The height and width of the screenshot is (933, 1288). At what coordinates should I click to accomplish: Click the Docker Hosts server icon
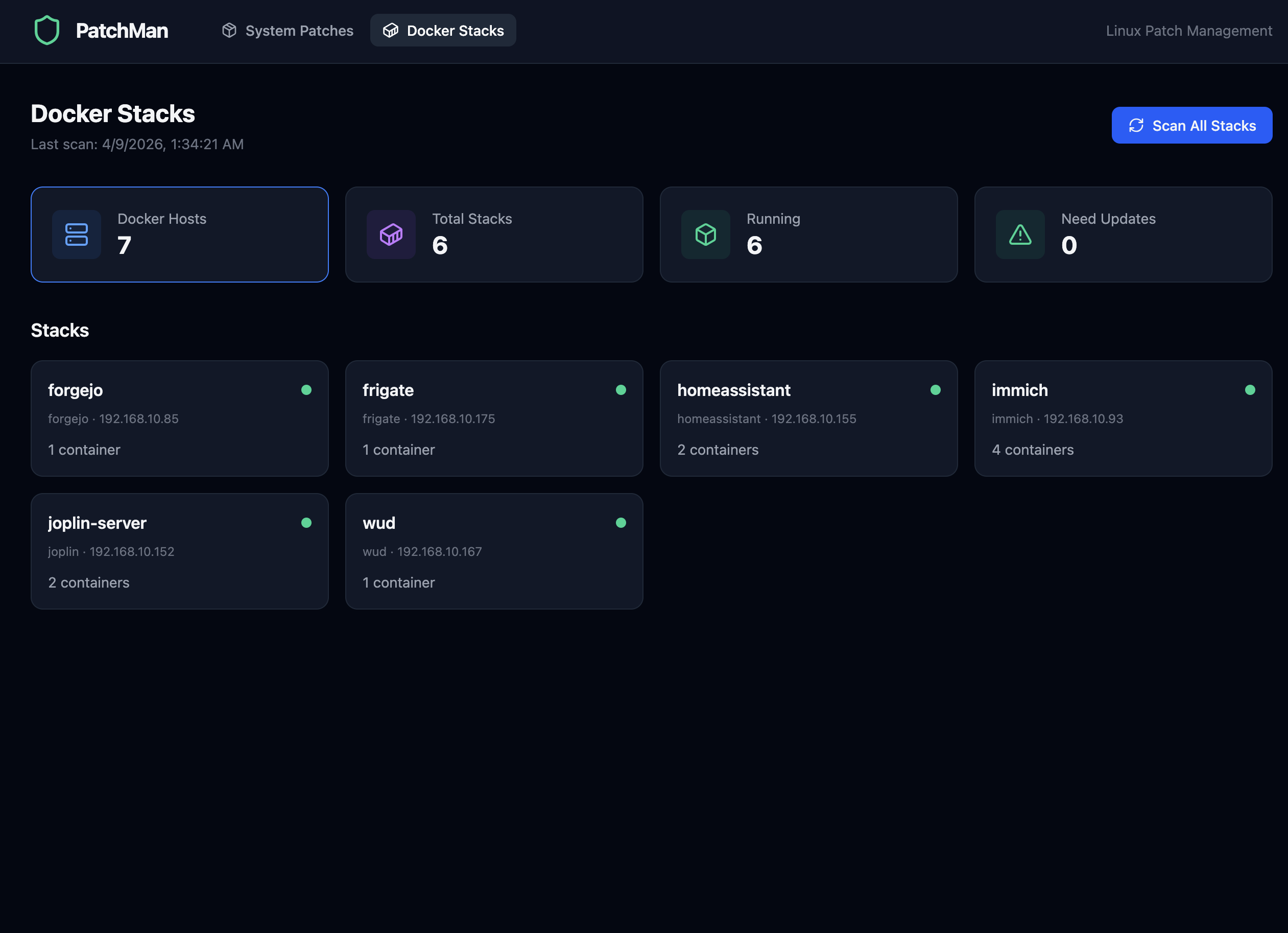pos(77,234)
